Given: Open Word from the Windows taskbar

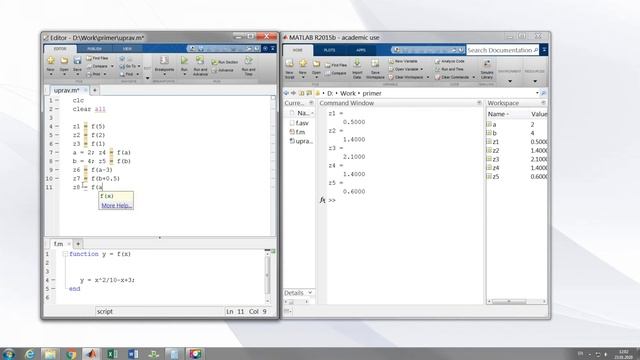Looking at the screenshot, I should coord(133,354).
